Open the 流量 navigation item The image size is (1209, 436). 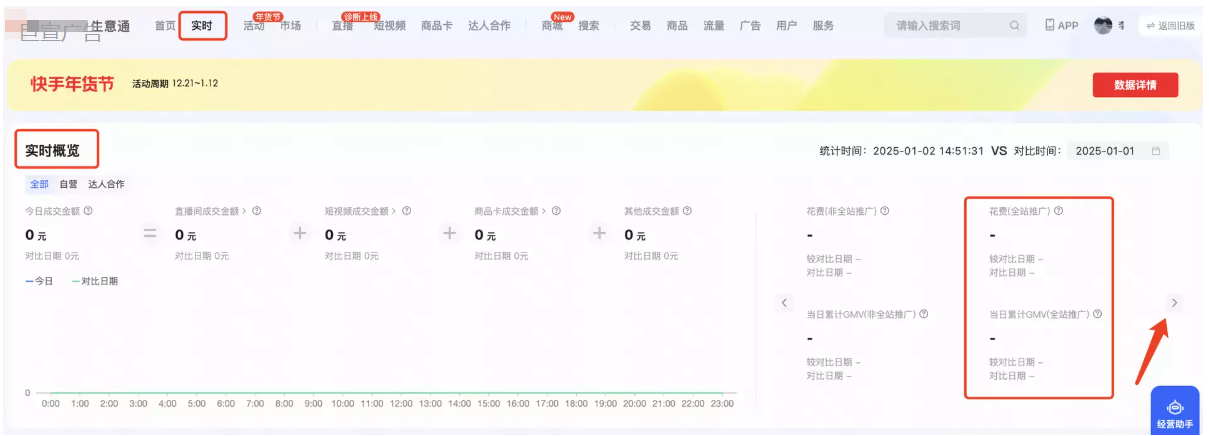pos(714,26)
